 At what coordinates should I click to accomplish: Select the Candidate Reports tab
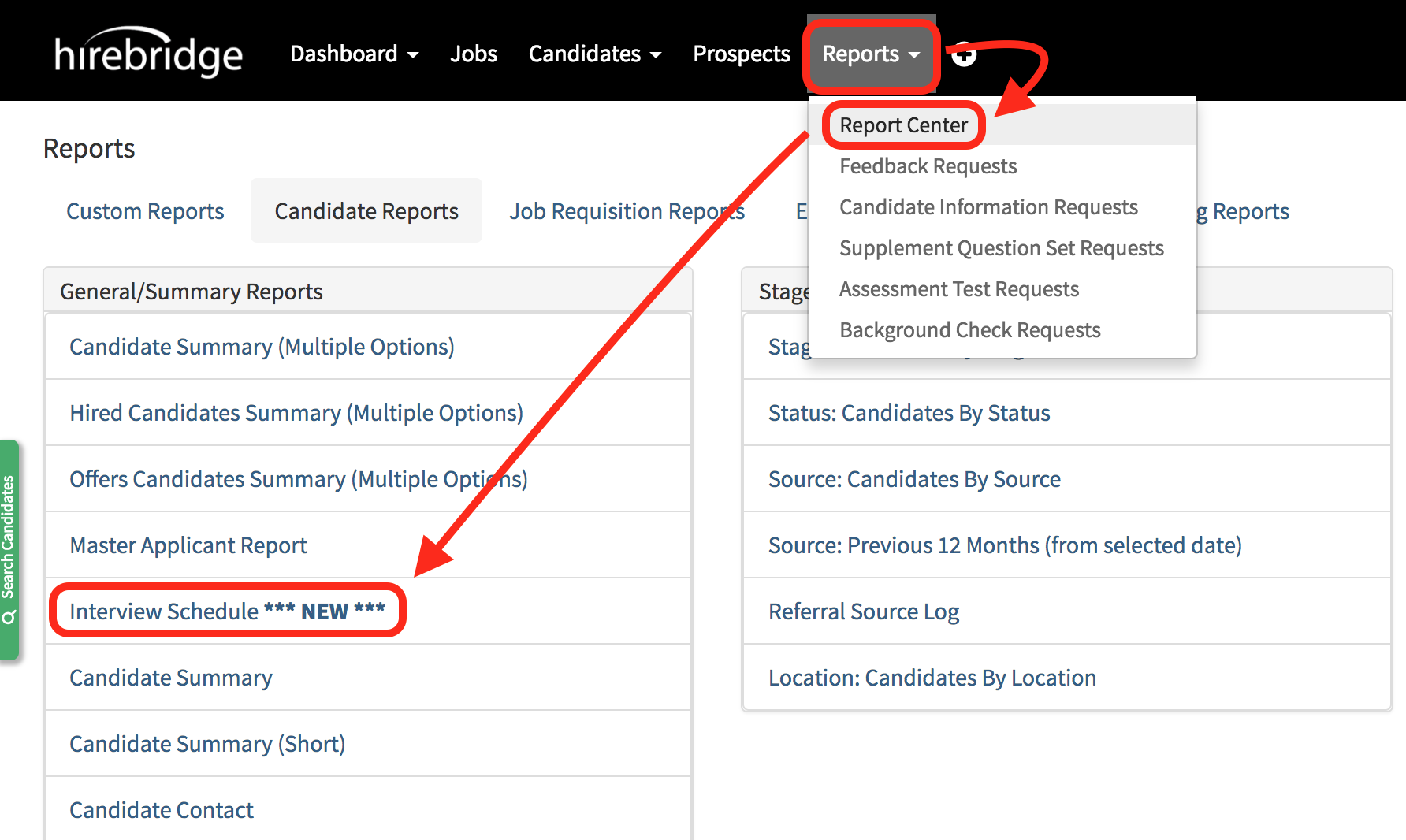tap(366, 210)
